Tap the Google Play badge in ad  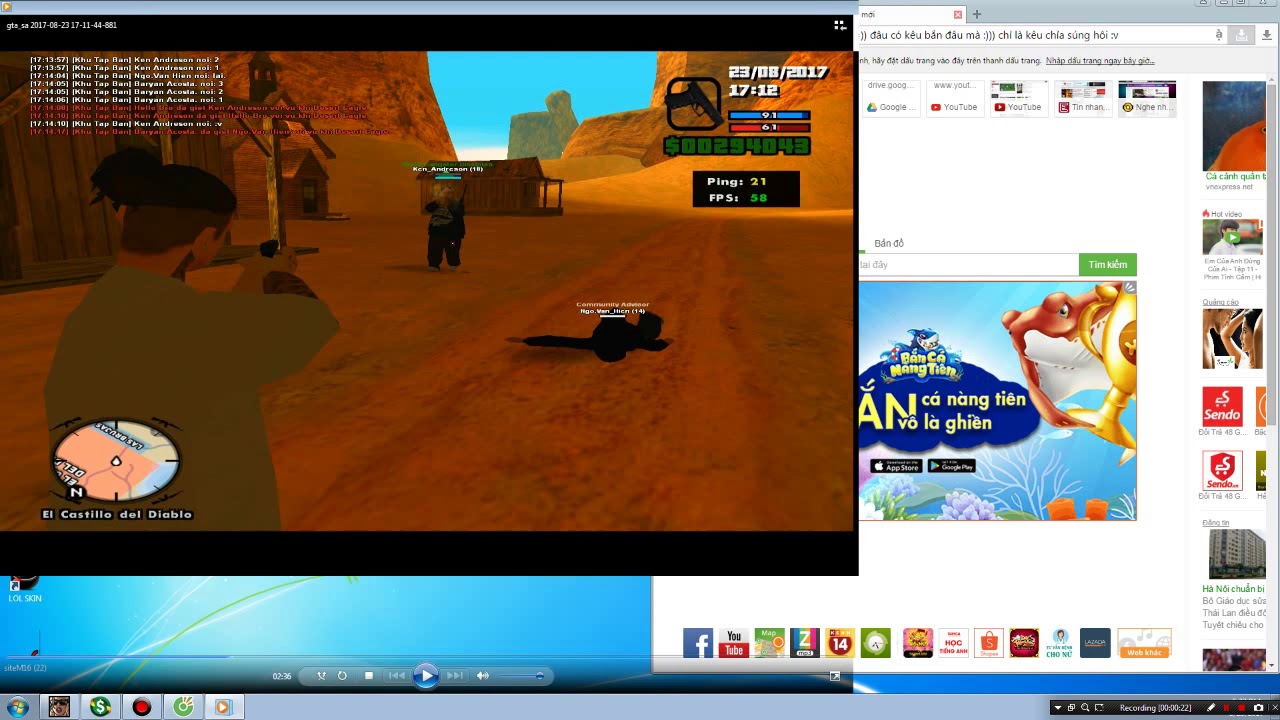pyautogui.click(x=951, y=466)
